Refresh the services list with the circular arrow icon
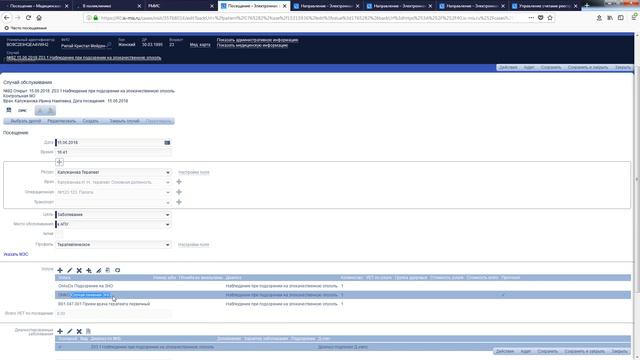The width and height of the screenshot is (640, 360). point(118,270)
